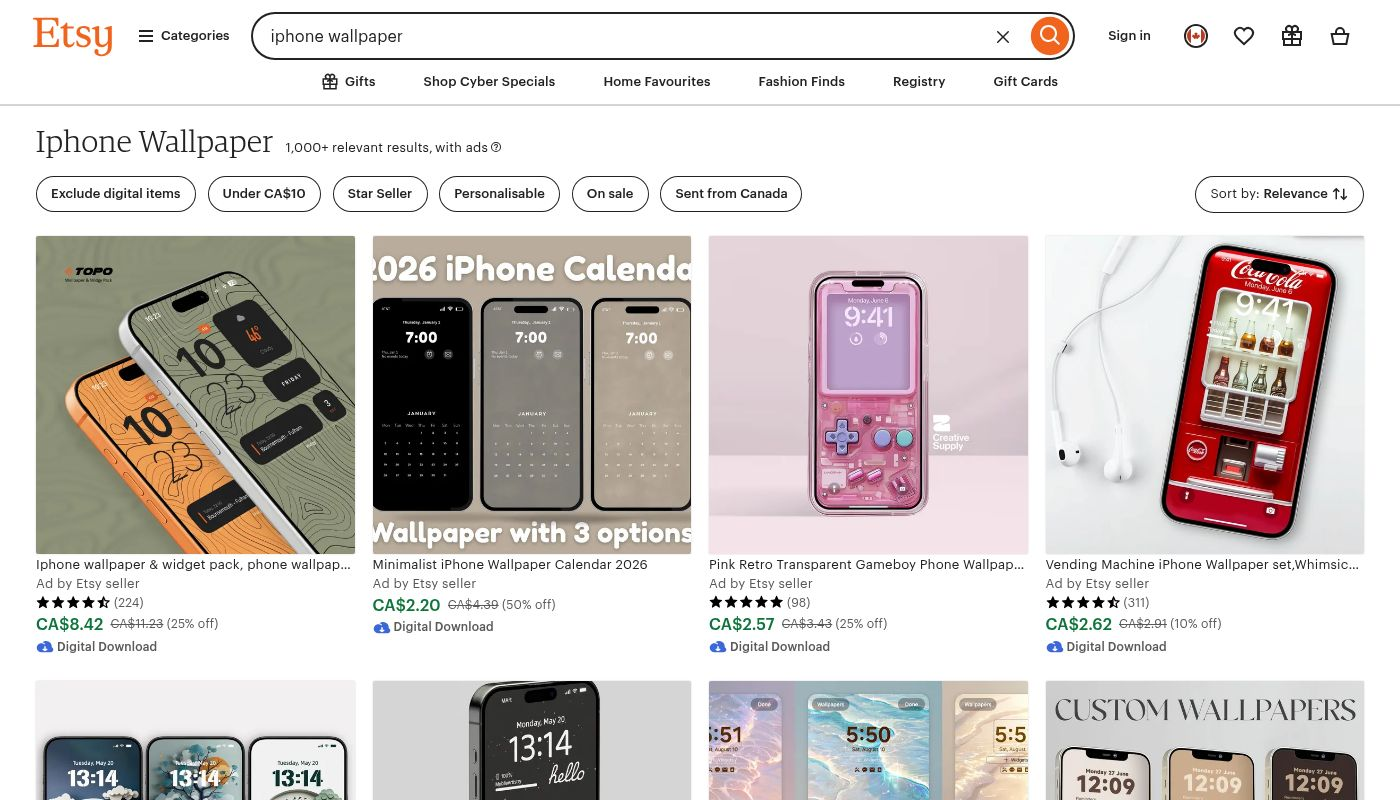The image size is (1400, 800).
Task: Click the orange search magnifier button
Action: tap(1049, 36)
